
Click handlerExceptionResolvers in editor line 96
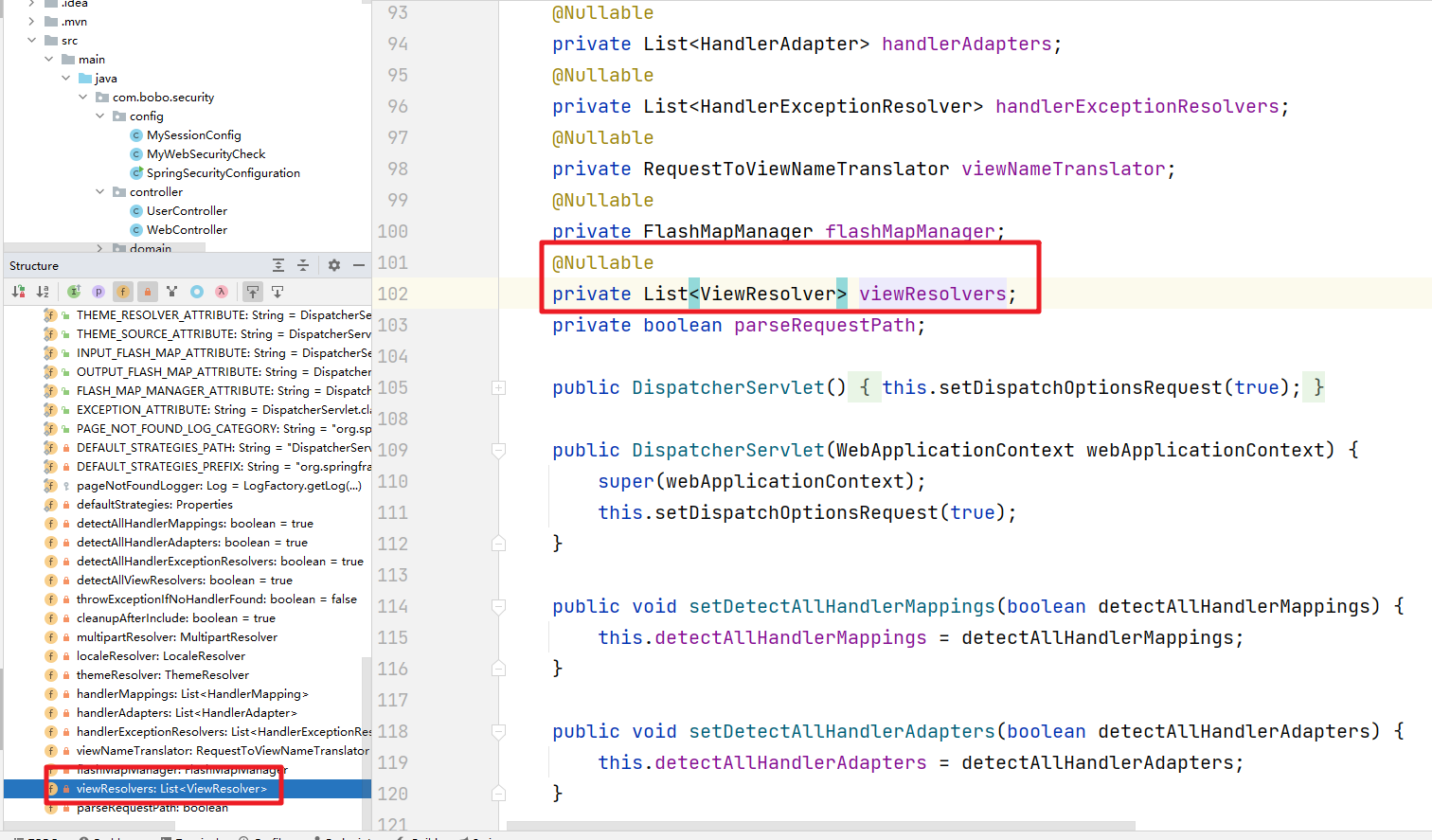[x=1137, y=106]
